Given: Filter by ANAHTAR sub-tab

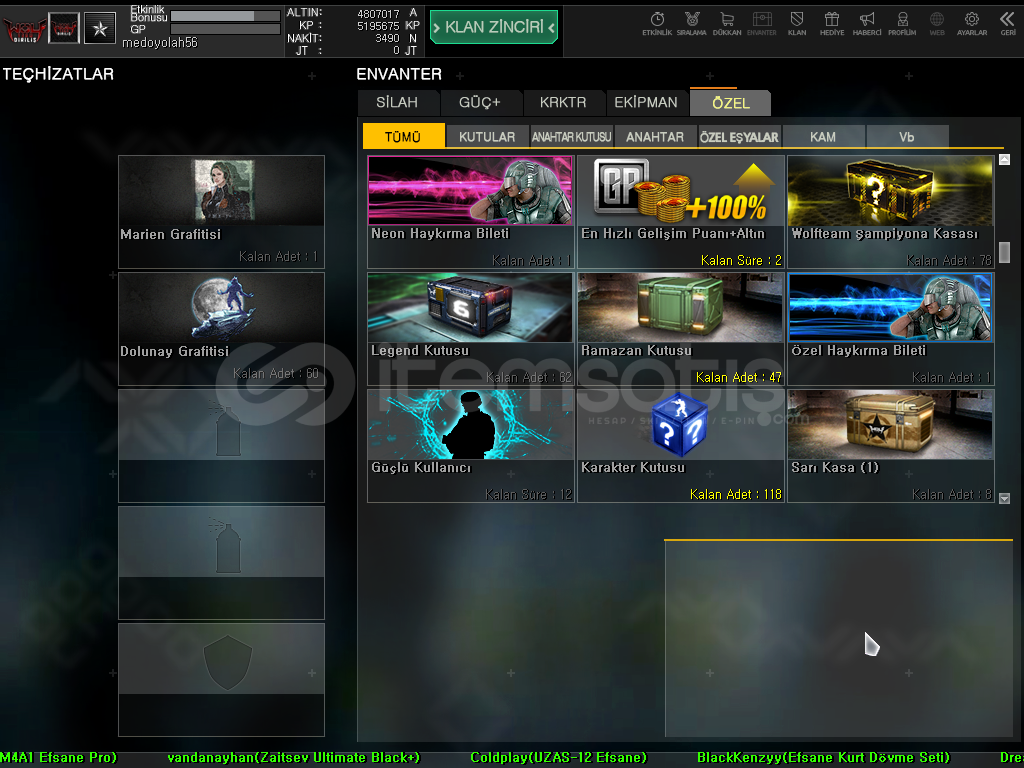Looking at the screenshot, I should 655,136.
